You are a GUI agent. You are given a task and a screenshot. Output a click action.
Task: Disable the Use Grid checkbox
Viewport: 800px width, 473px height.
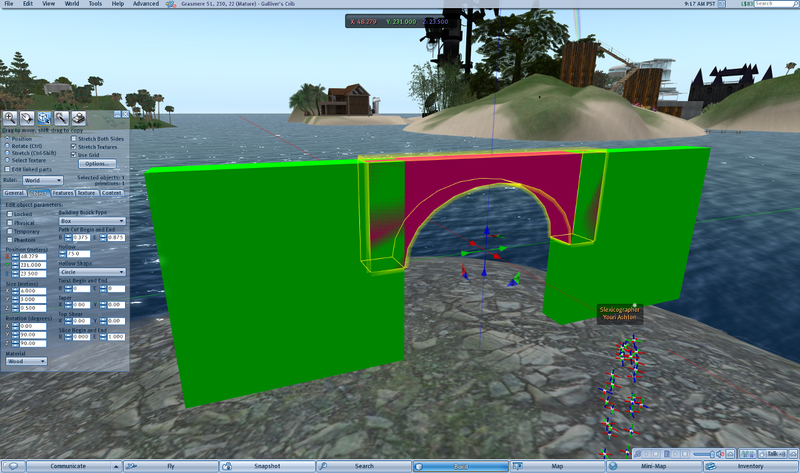[74, 154]
